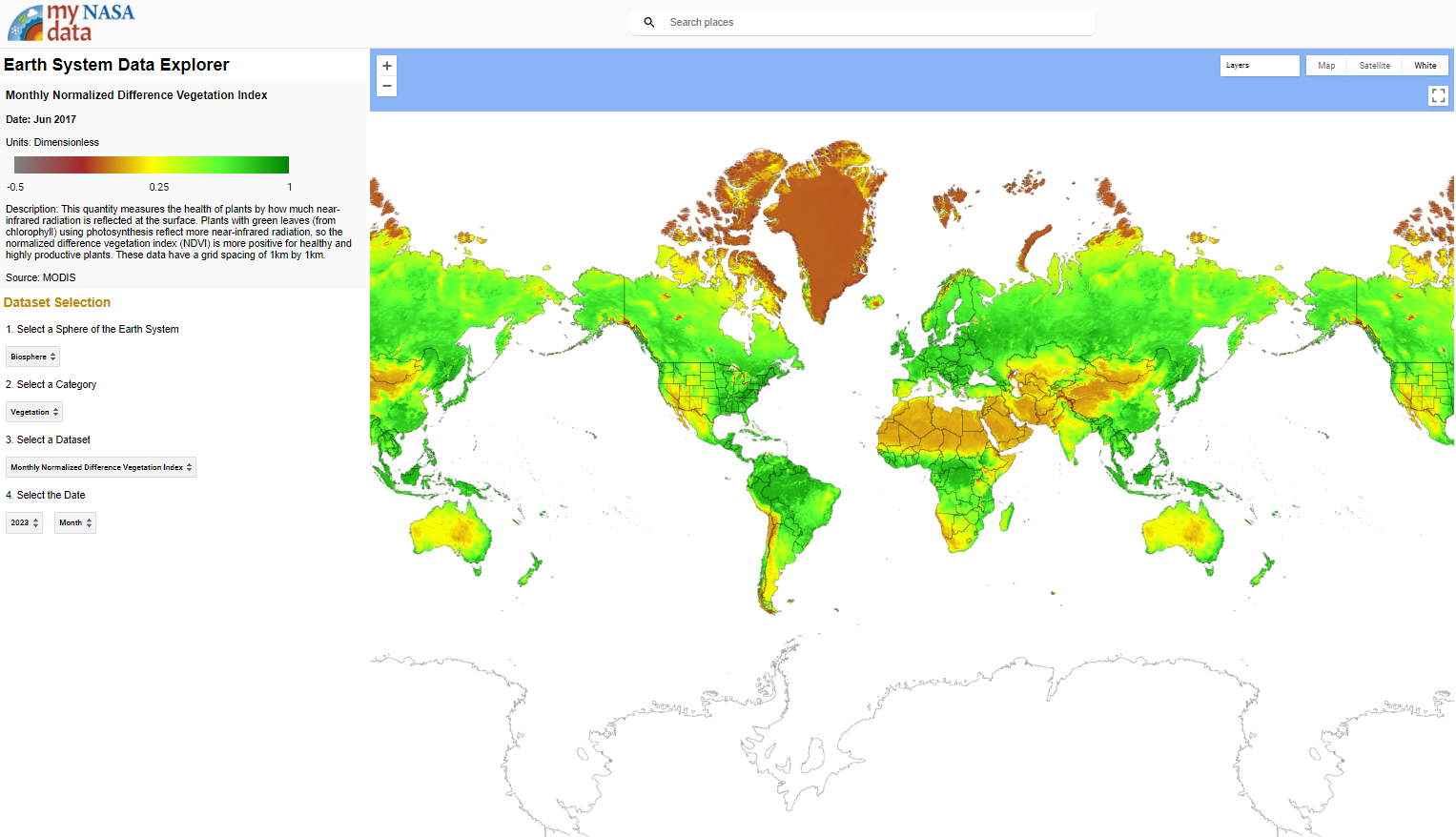Open the Month selector
Viewport: 1456px width, 837px height.
[74, 522]
